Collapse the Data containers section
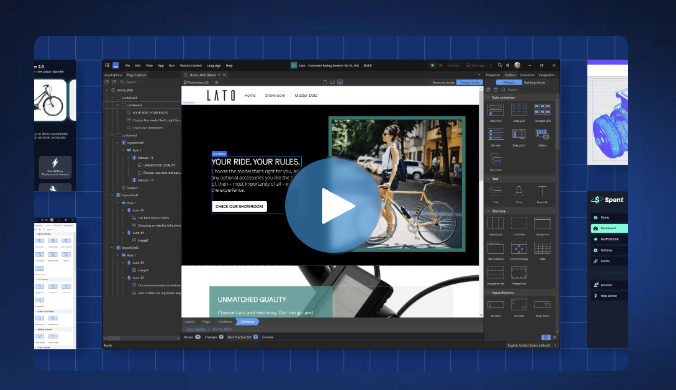 pos(489,98)
